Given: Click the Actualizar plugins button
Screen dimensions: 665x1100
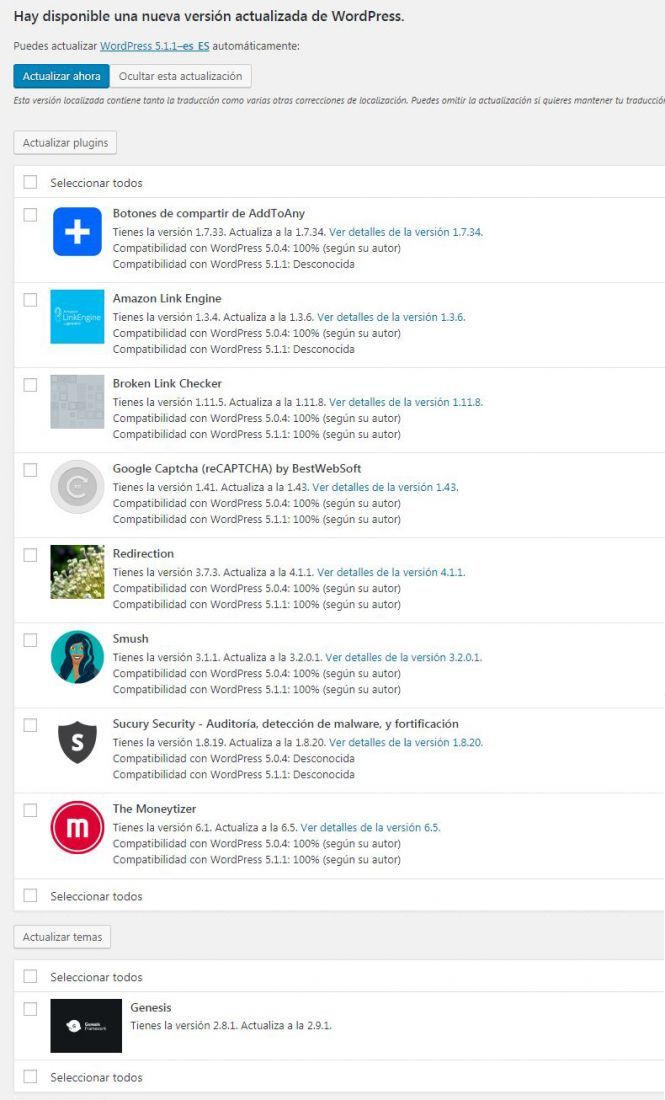Looking at the screenshot, I should [65, 142].
